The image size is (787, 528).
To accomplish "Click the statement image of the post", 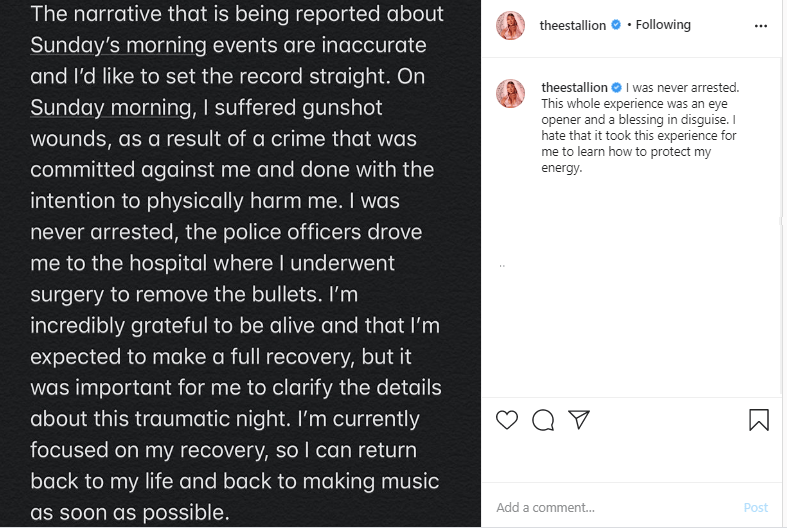I will tap(240, 264).
